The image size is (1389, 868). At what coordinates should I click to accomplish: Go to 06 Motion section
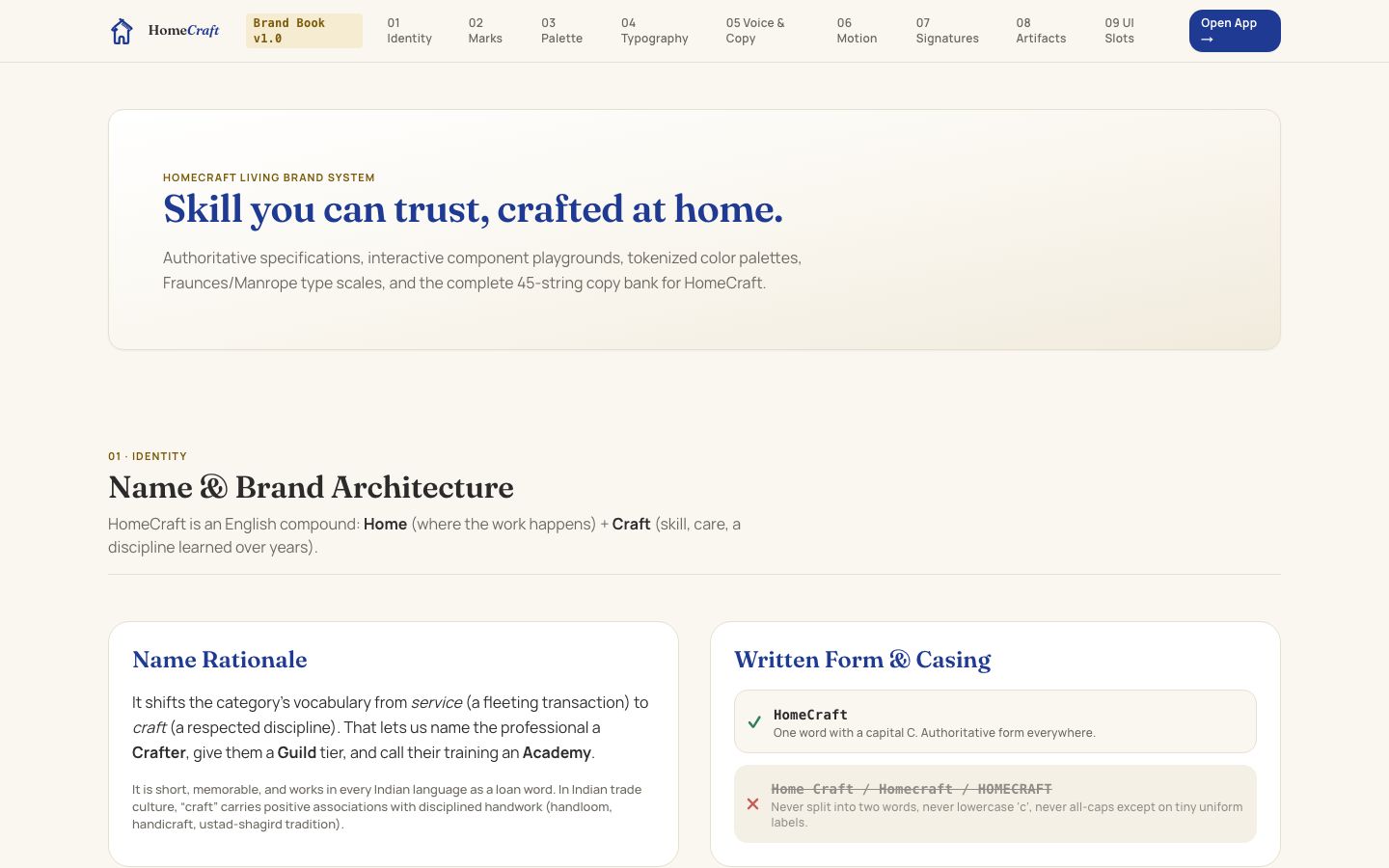click(x=857, y=31)
